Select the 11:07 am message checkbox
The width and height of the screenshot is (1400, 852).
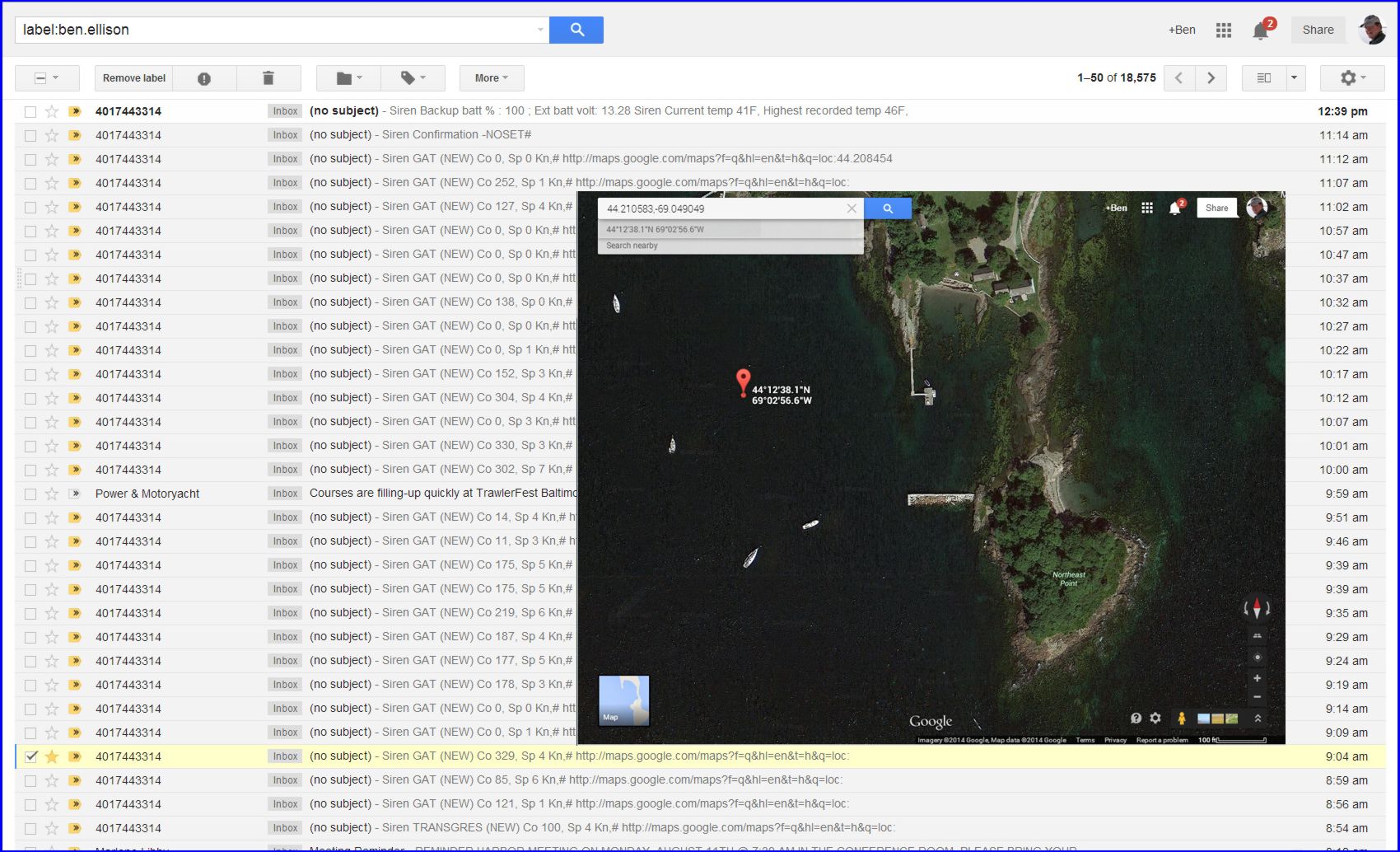[30, 183]
